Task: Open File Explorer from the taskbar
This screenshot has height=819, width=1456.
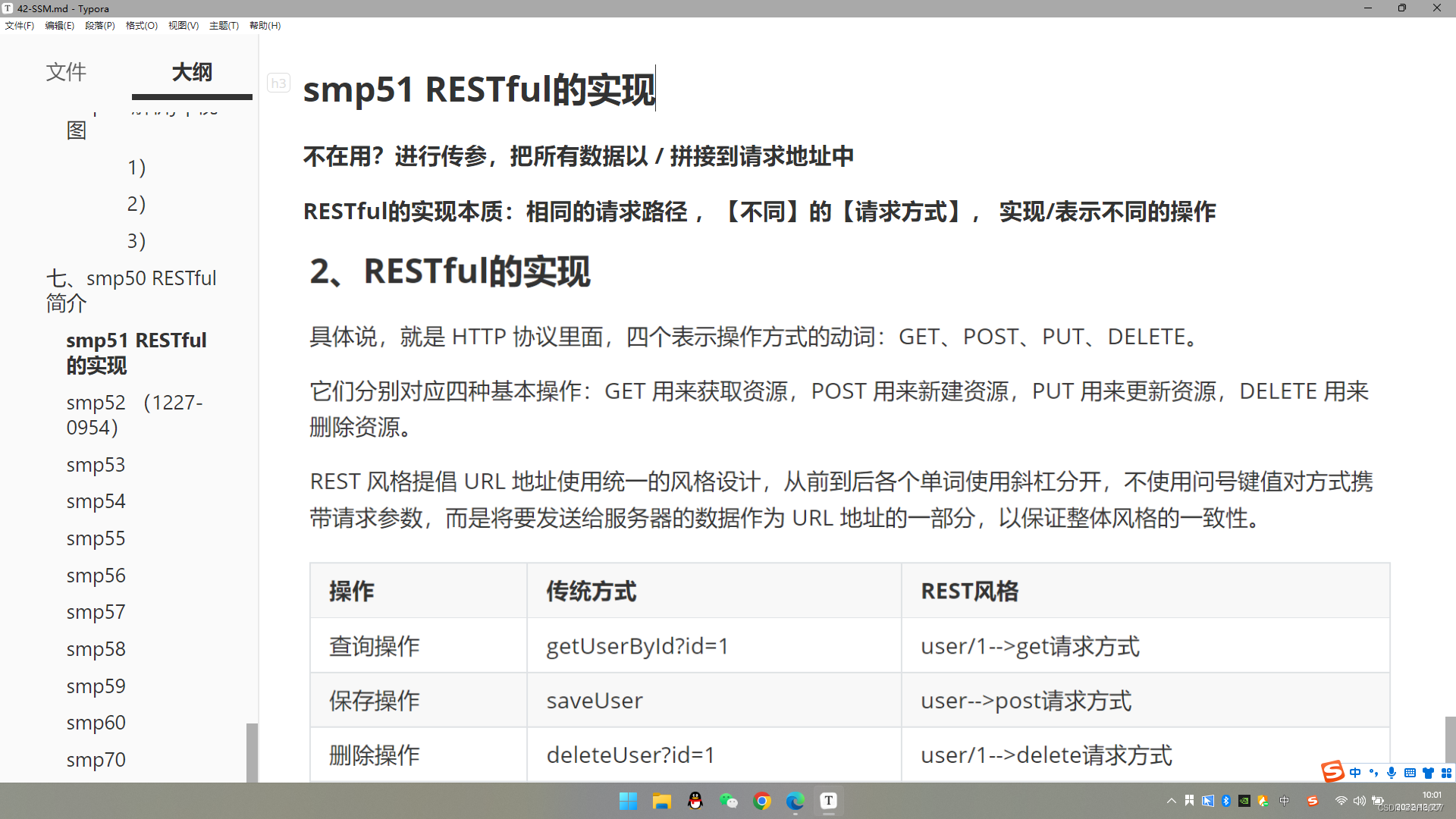Action: pos(662,800)
